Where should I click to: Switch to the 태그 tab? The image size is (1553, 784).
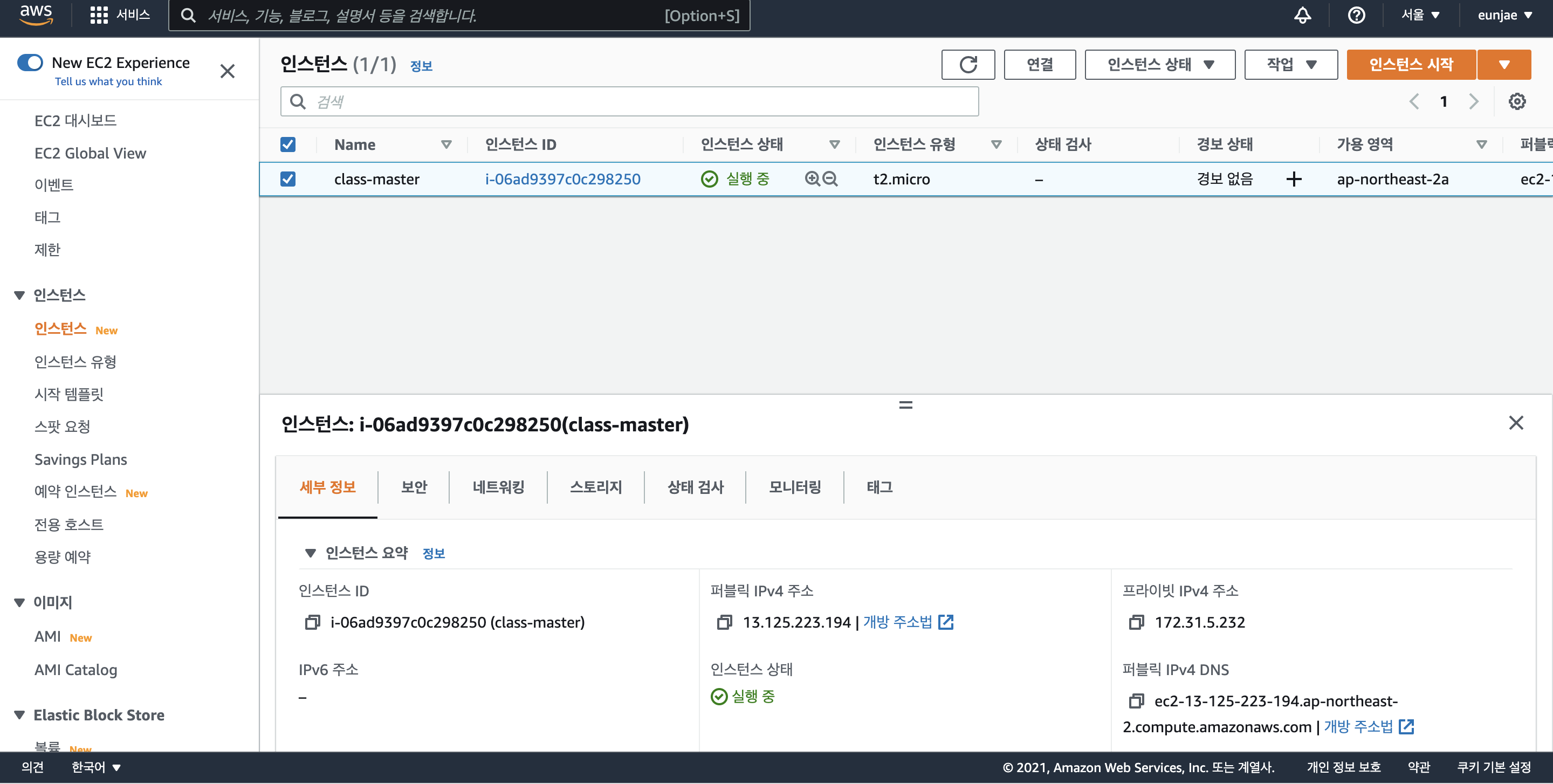879,487
